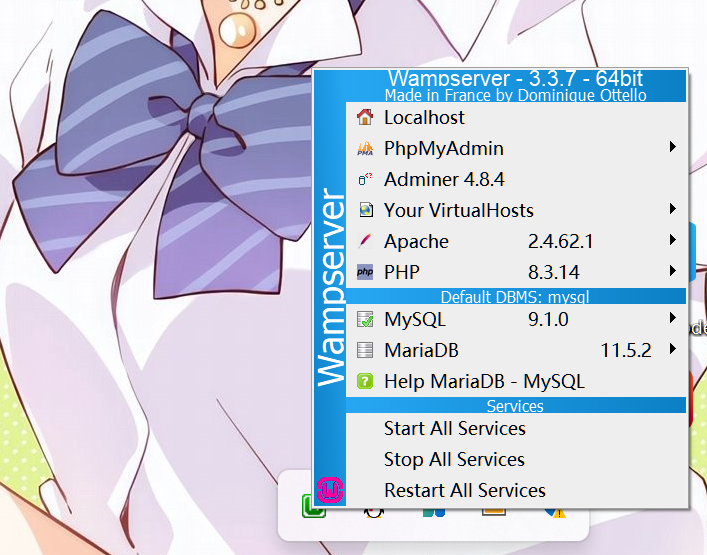Click the pink Wampserver W logo icon
The height and width of the screenshot is (555, 707).
[331, 489]
